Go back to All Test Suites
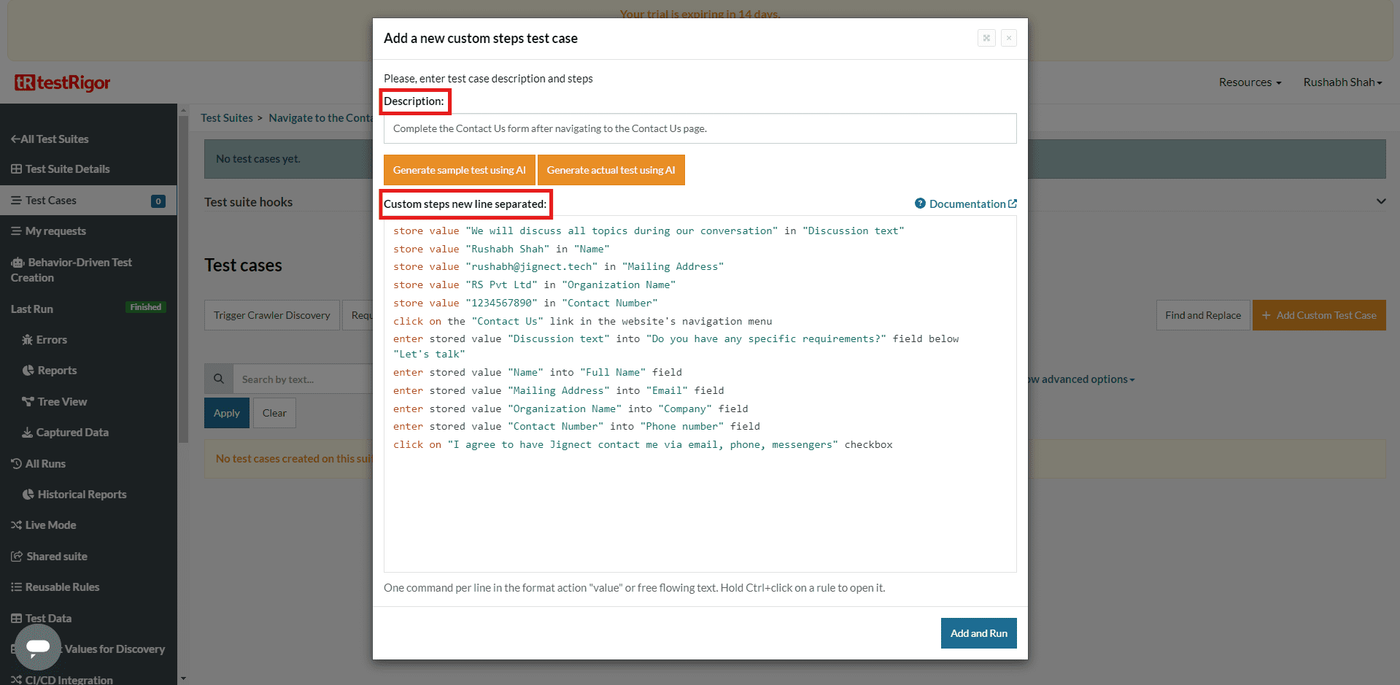The width and height of the screenshot is (1400, 685). [50, 139]
